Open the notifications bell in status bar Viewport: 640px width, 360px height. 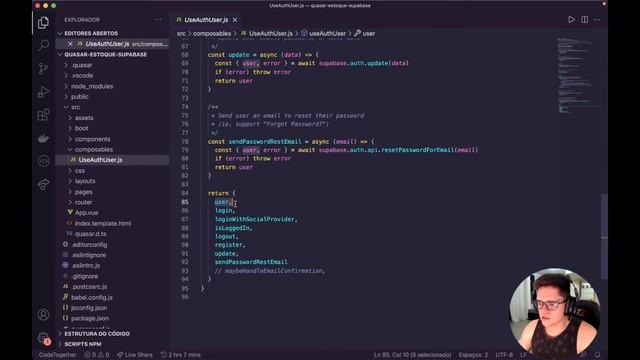pos(597,355)
